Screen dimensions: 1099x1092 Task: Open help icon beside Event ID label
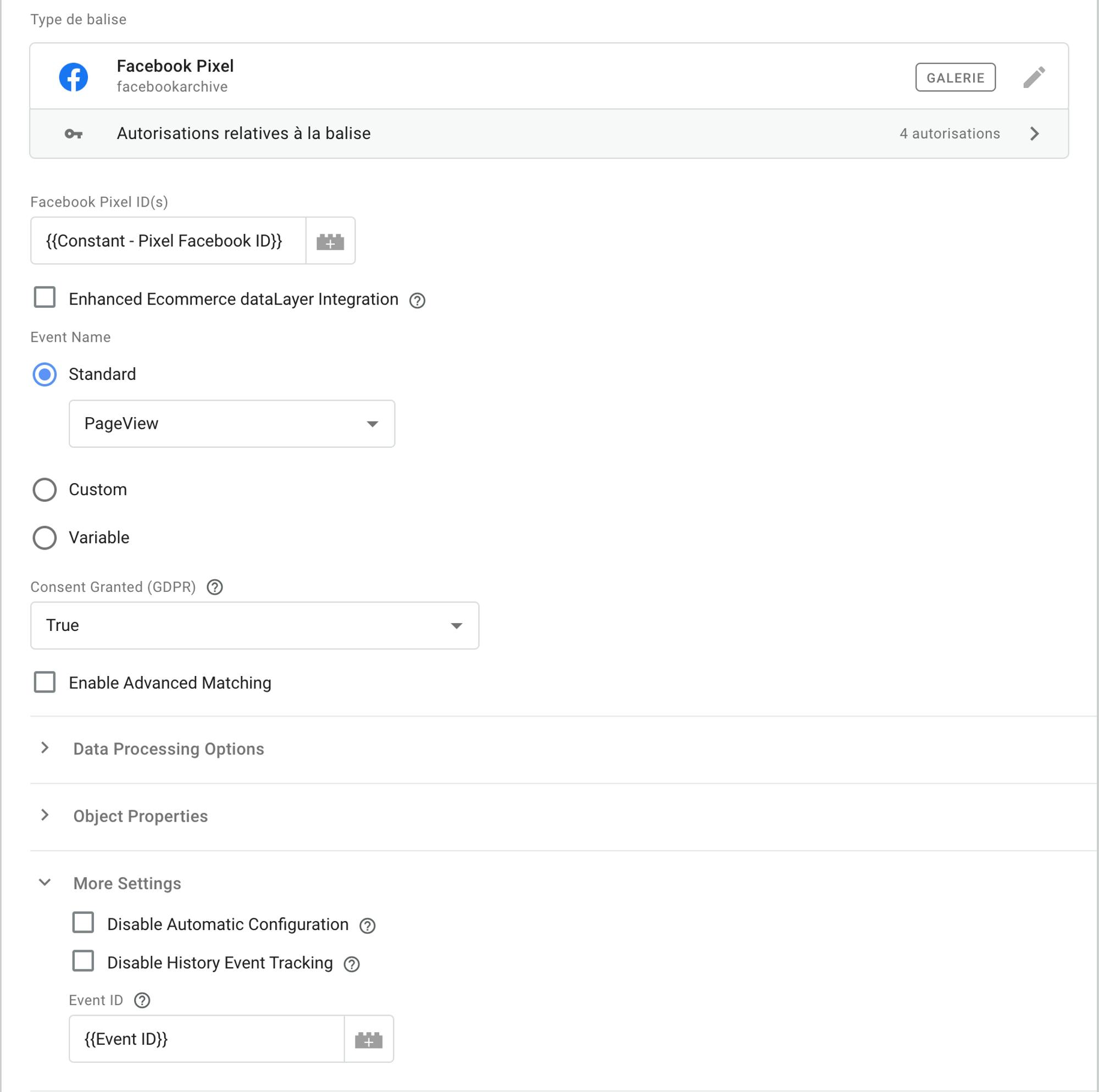pyautogui.click(x=142, y=1000)
